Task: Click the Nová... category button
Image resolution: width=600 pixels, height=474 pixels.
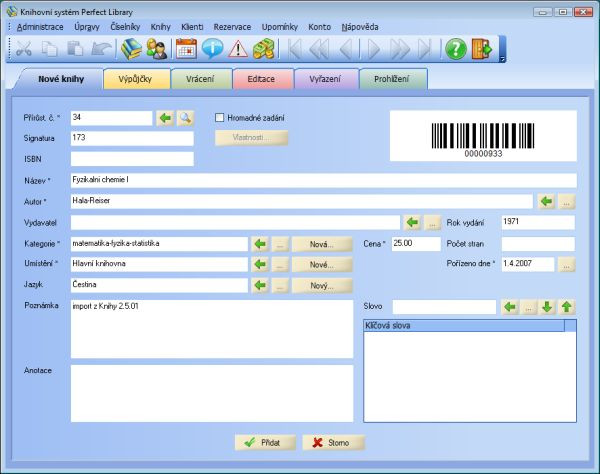Action: pos(322,244)
